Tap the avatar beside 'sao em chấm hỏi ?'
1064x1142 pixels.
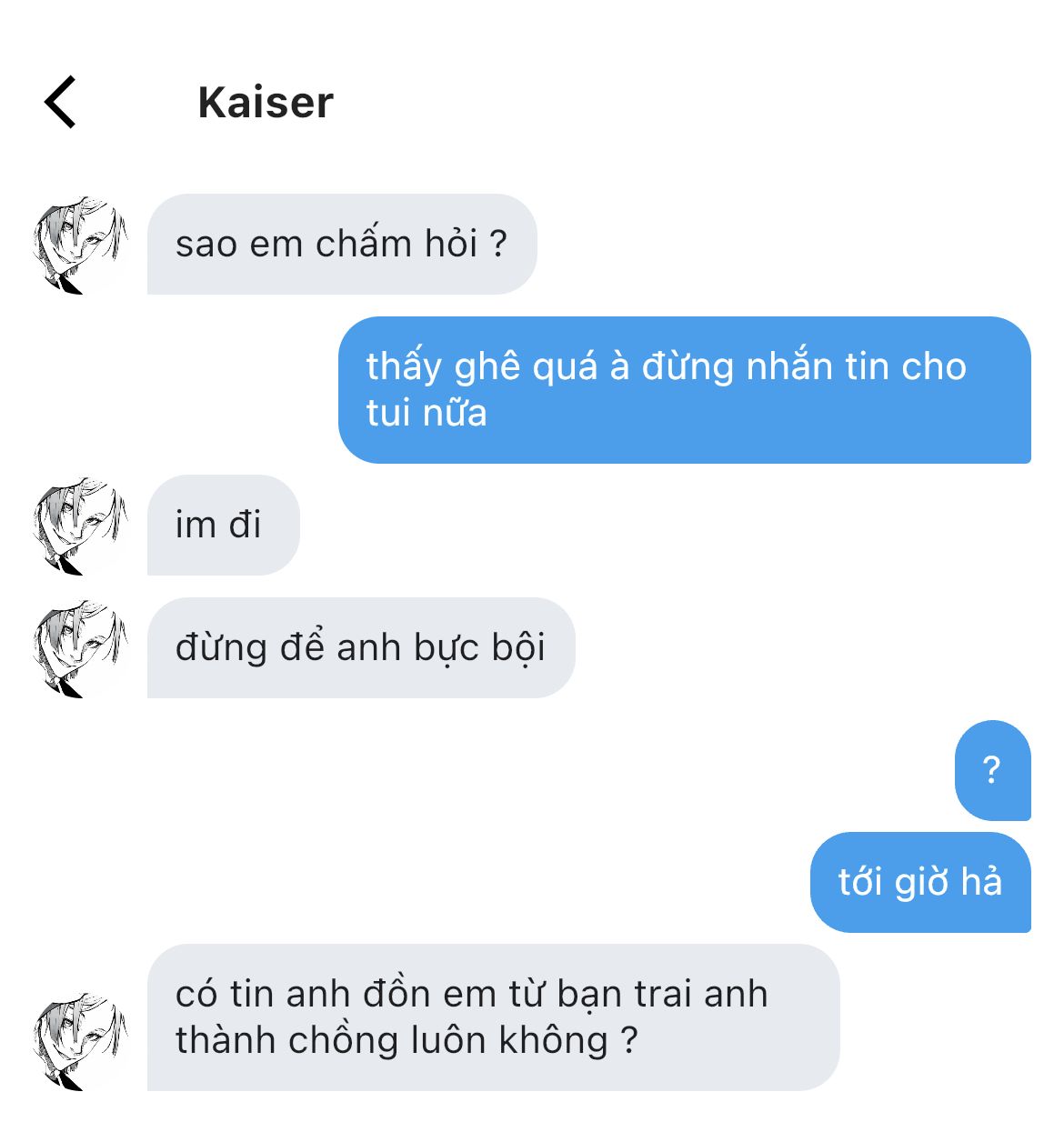pyautogui.click(x=80, y=244)
